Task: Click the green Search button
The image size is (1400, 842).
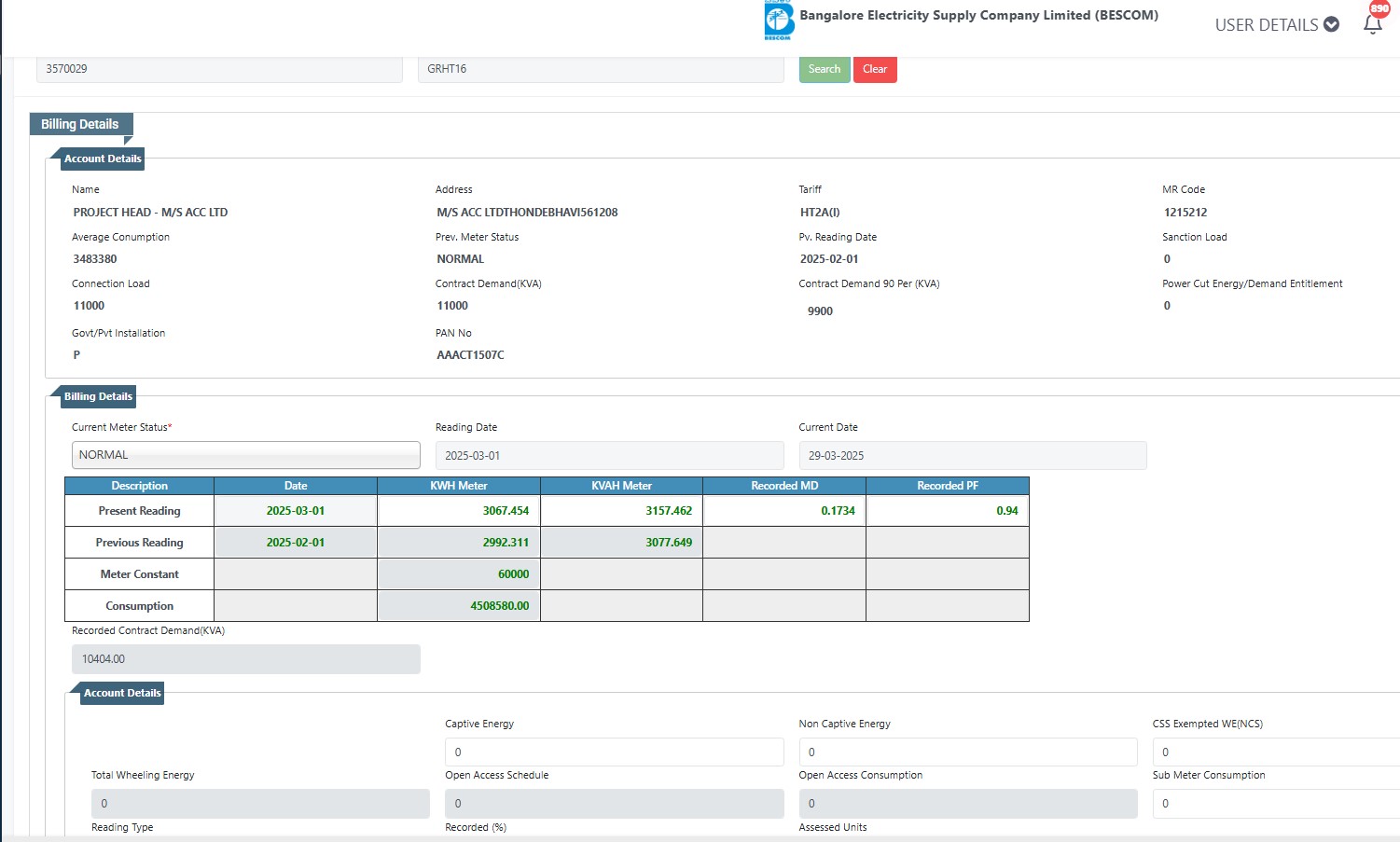Action: 825,69
